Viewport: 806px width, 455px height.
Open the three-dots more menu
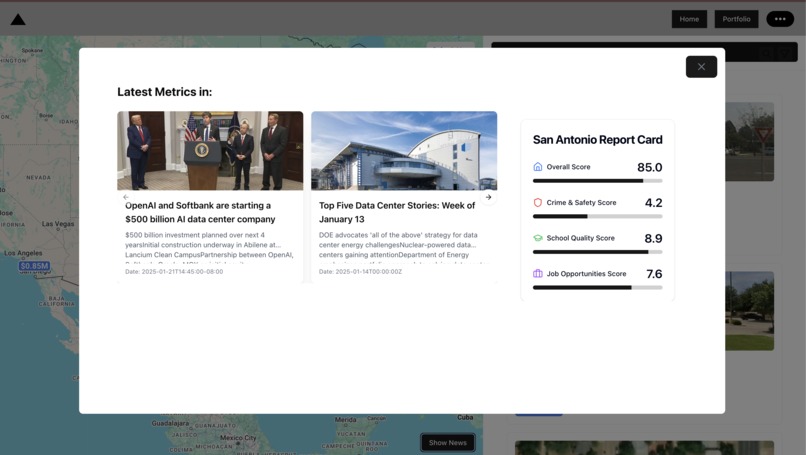[780, 19]
